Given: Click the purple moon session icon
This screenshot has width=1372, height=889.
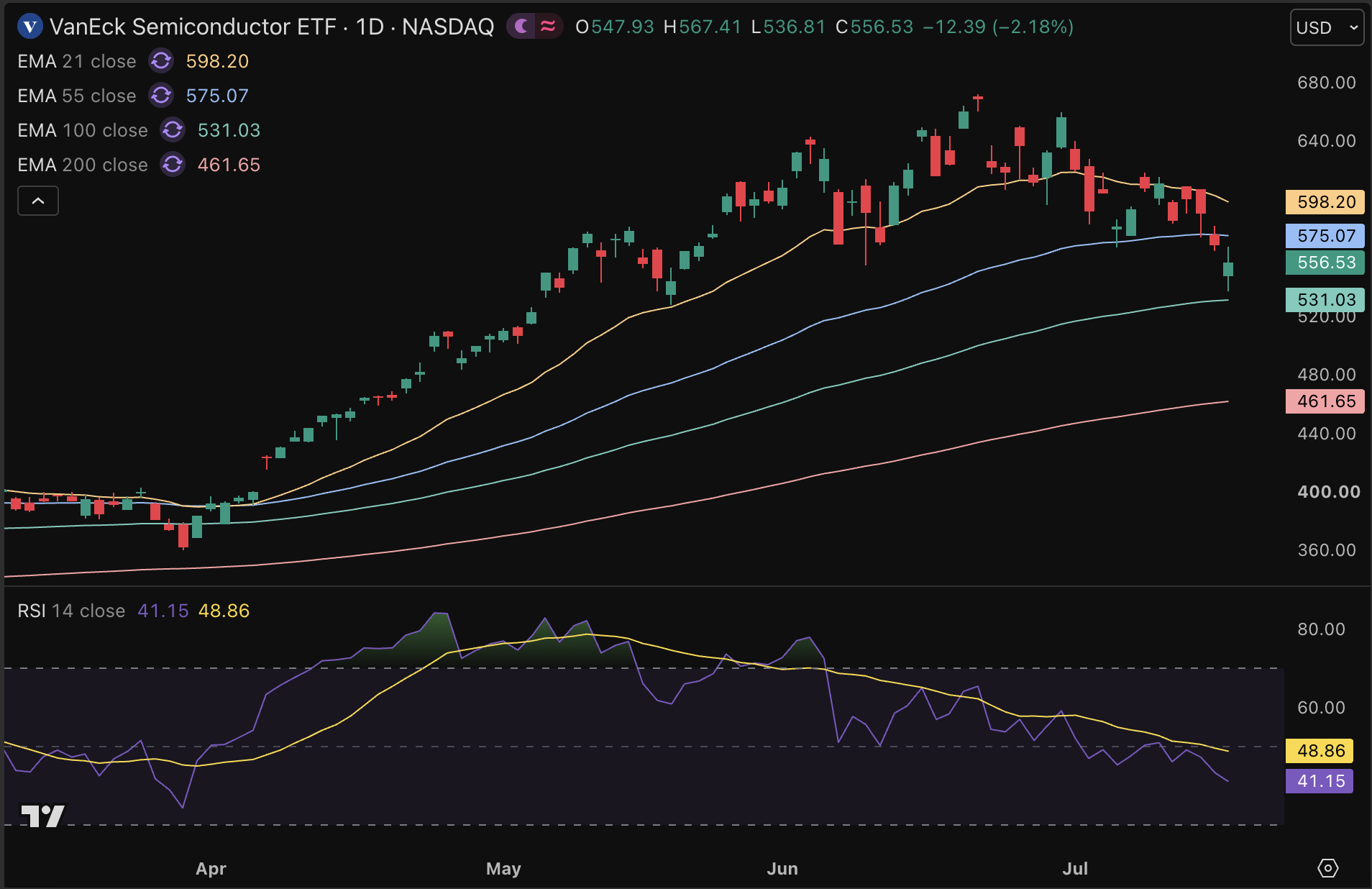Looking at the screenshot, I should (x=522, y=27).
